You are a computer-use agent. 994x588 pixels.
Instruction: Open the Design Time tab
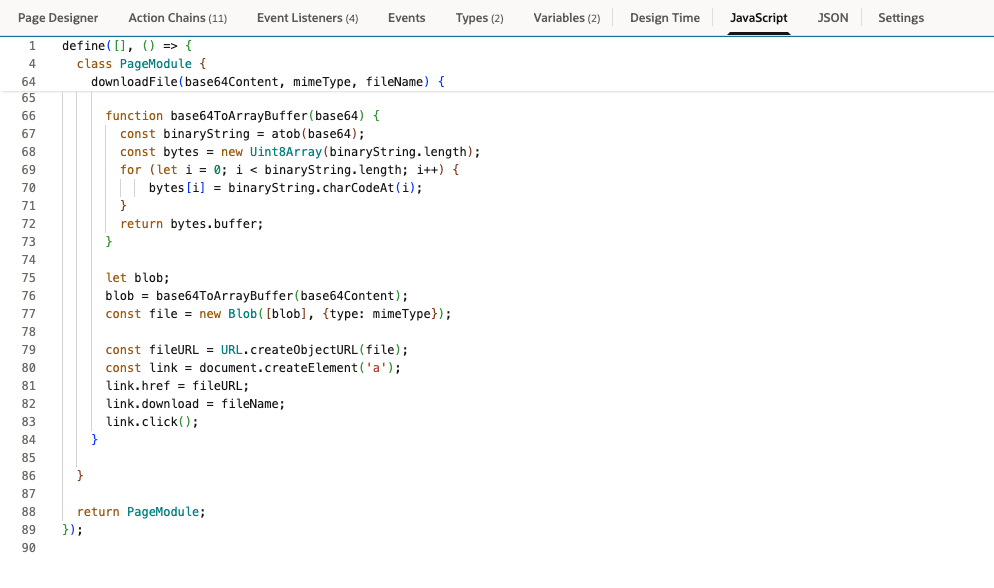point(664,18)
